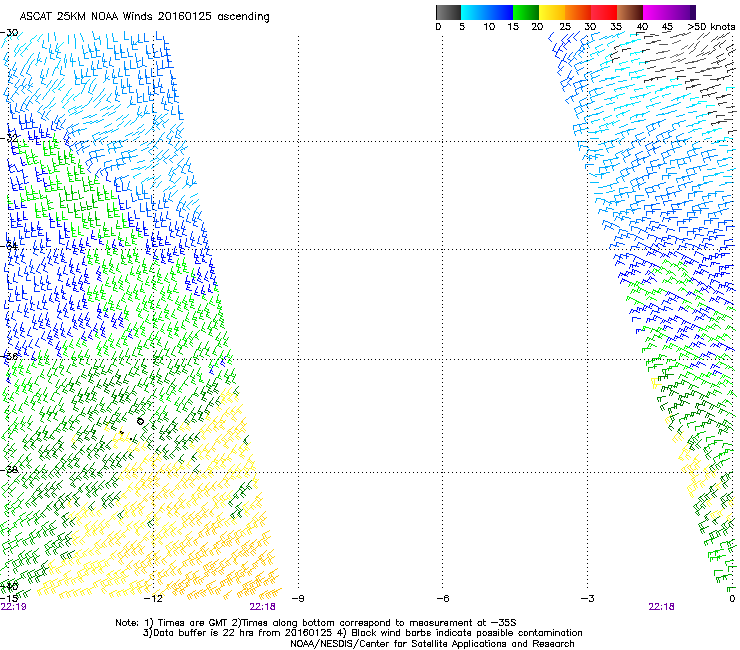Click the -6 longitude axis label
This screenshot has width=740, height=650.
click(443, 599)
